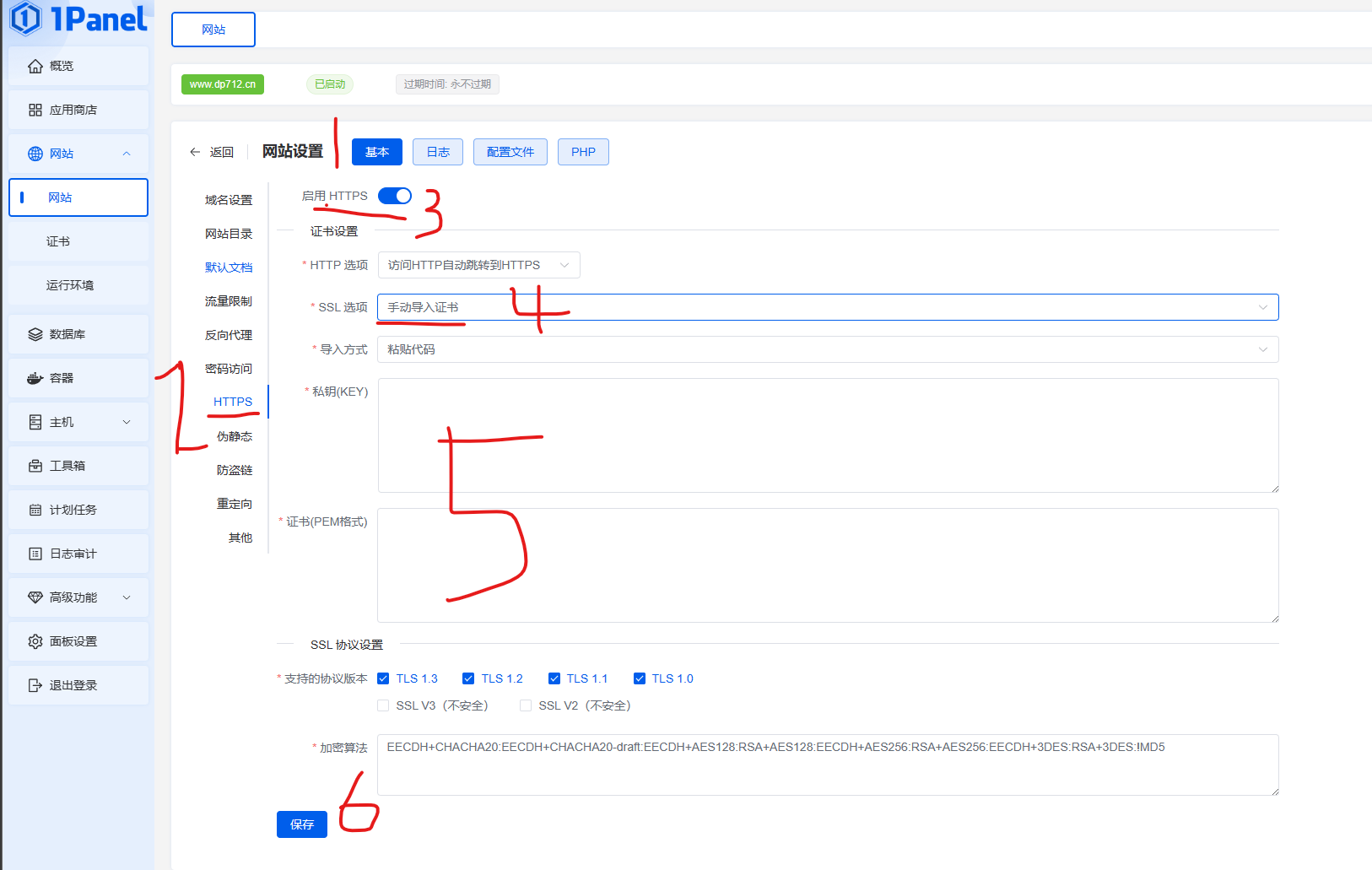The height and width of the screenshot is (870, 1372).
Task: Click the toolbox icon beside 工具箱
Action: pyautogui.click(x=35, y=466)
